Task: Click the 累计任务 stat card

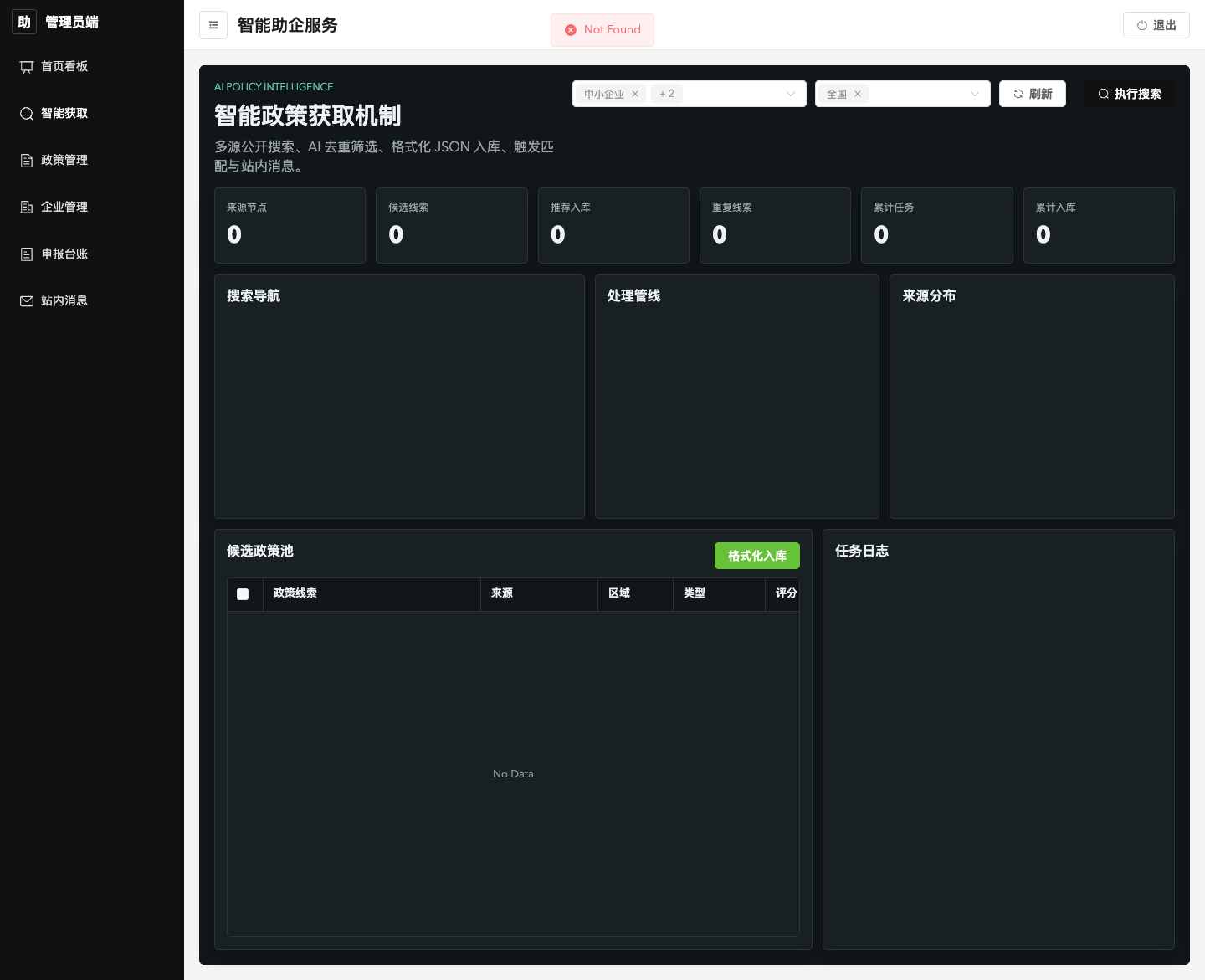Action: tap(937, 226)
